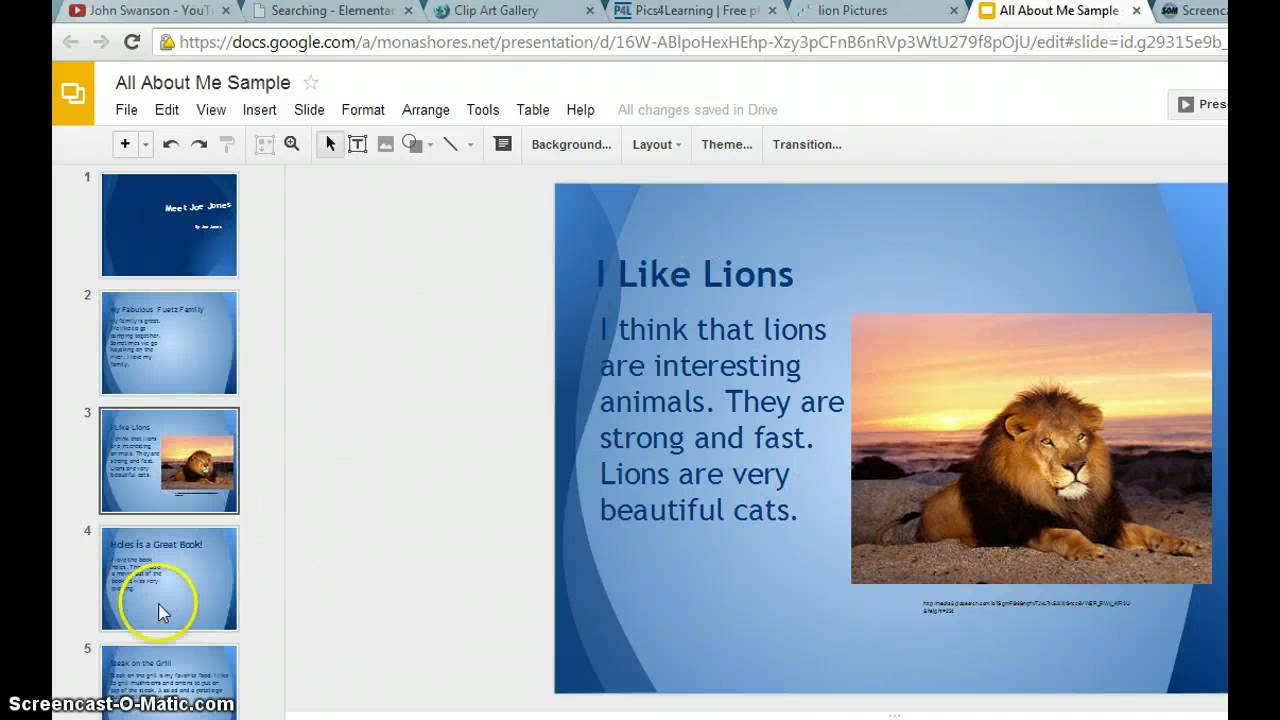The image size is (1280, 720).
Task: Click the All changes saved in Drive text
Action: (x=697, y=110)
